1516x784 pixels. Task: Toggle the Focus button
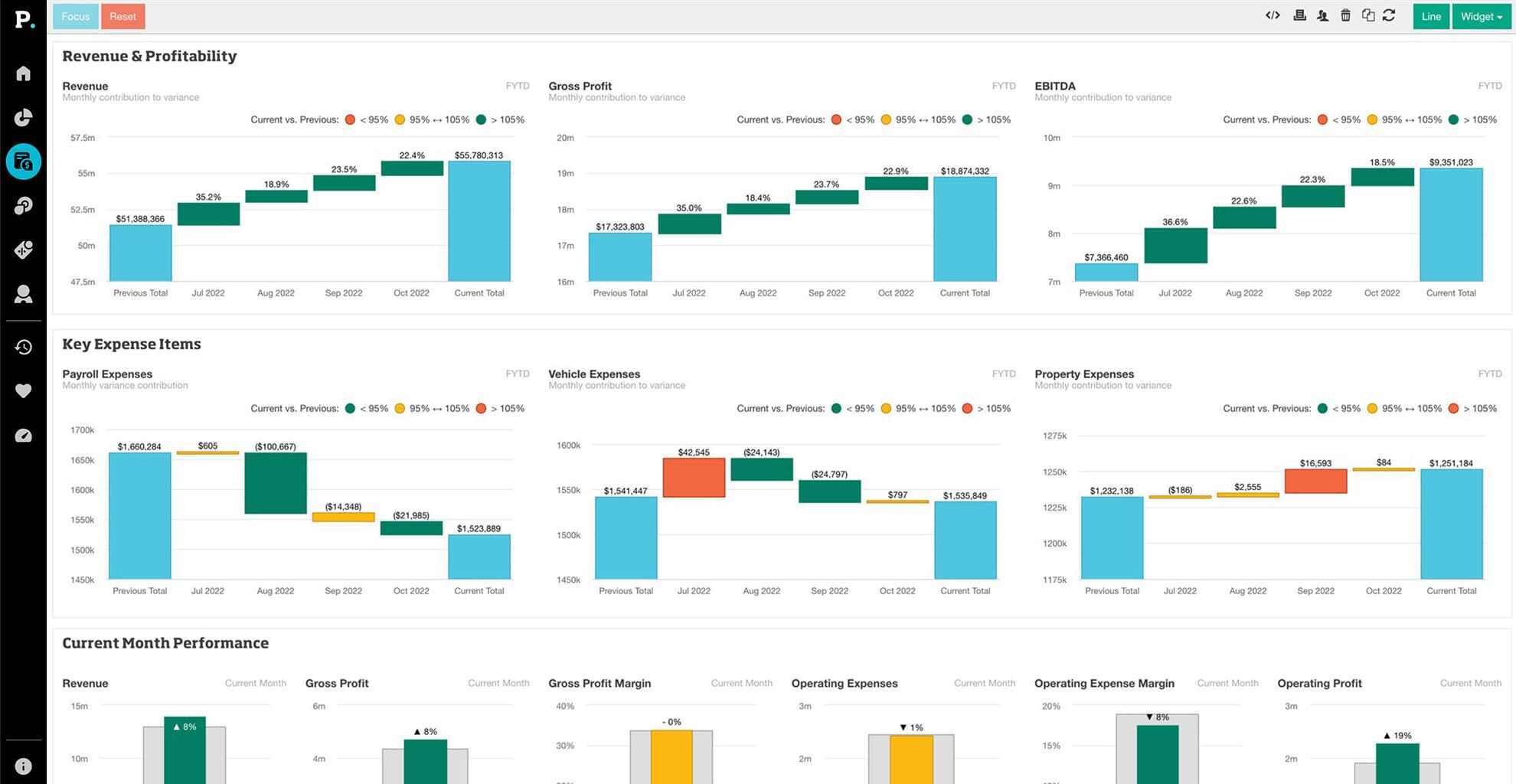tap(75, 16)
